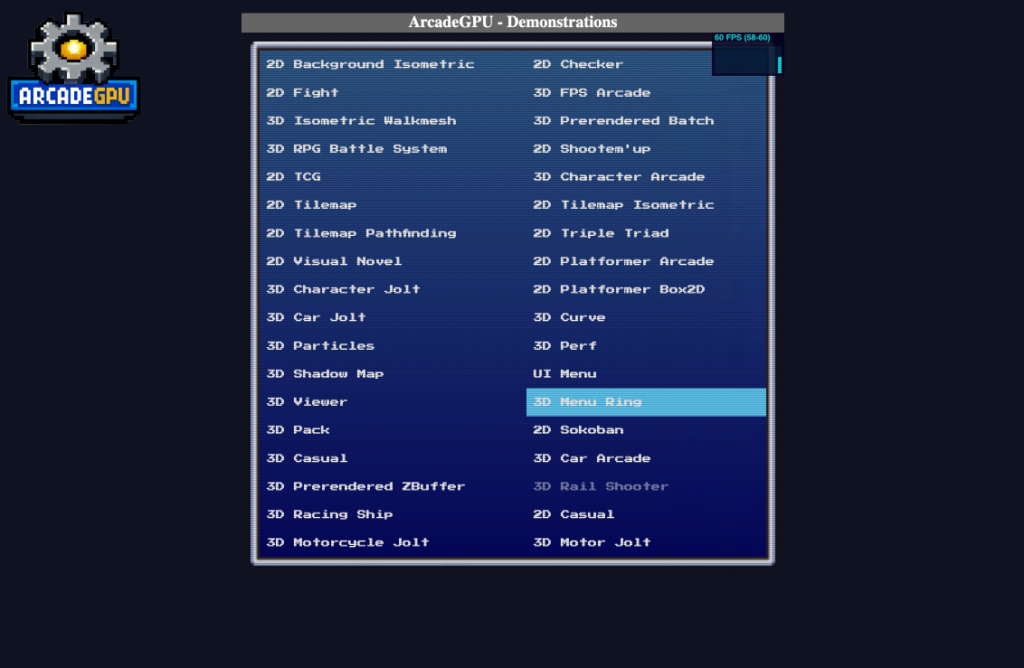Click the ArcadeGPU gear logo
Screen dimensions: 1024x668
[73, 68]
